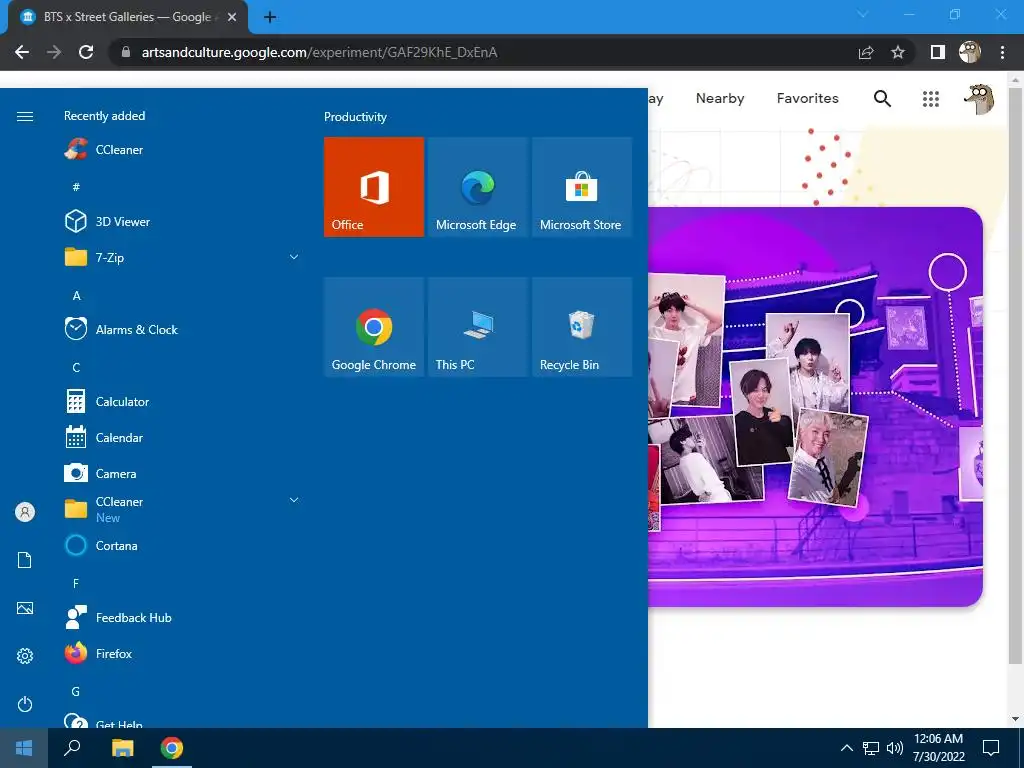Search Google Arts & Culture
Viewport: 1024px width, 768px height.
[x=882, y=99]
